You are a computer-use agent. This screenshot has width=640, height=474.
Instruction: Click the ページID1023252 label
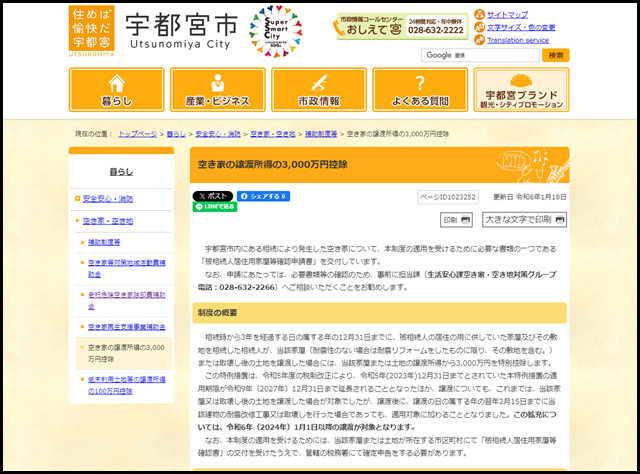tap(448, 197)
